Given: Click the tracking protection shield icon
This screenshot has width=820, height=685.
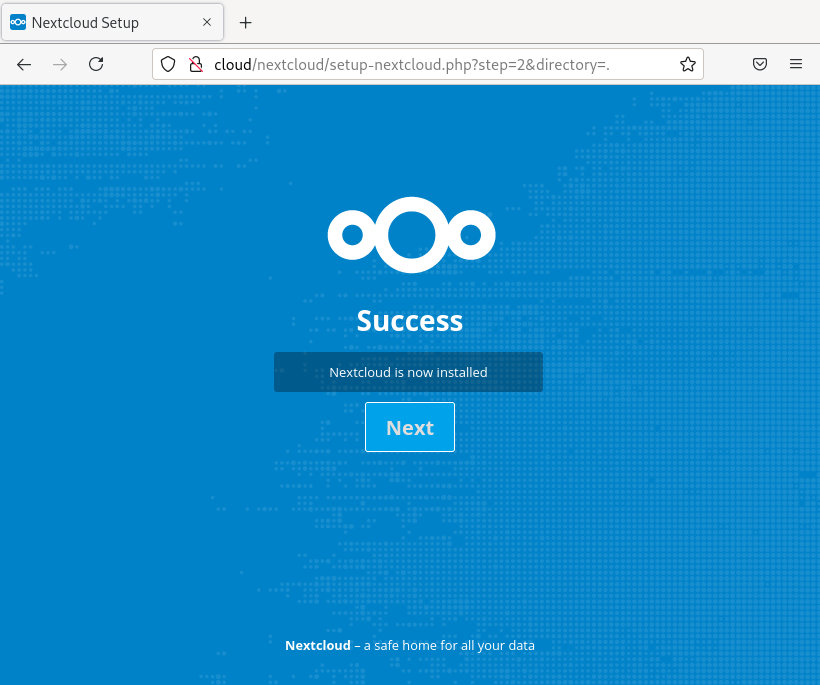Looking at the screenshot, I should (168, 64).
